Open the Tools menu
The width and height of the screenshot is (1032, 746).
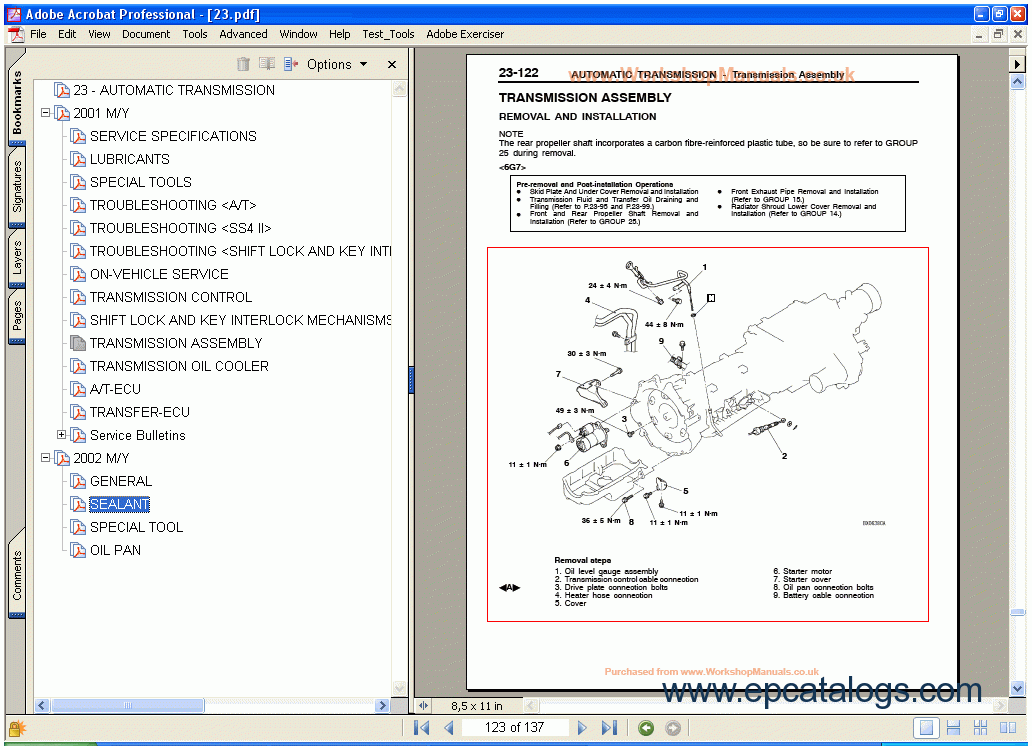pyautogui.click(x=195, y=34)
